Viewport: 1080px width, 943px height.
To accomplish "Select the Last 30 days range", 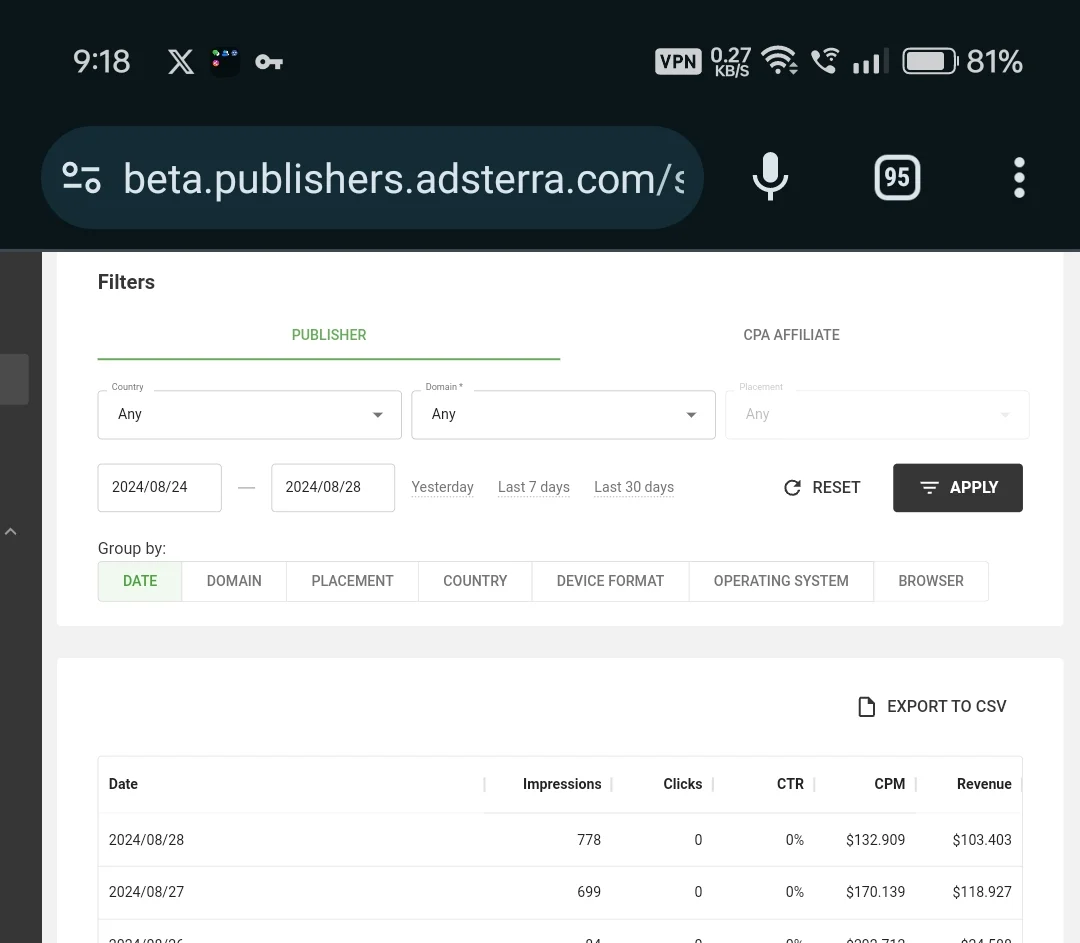I will [x=634, y=487].
